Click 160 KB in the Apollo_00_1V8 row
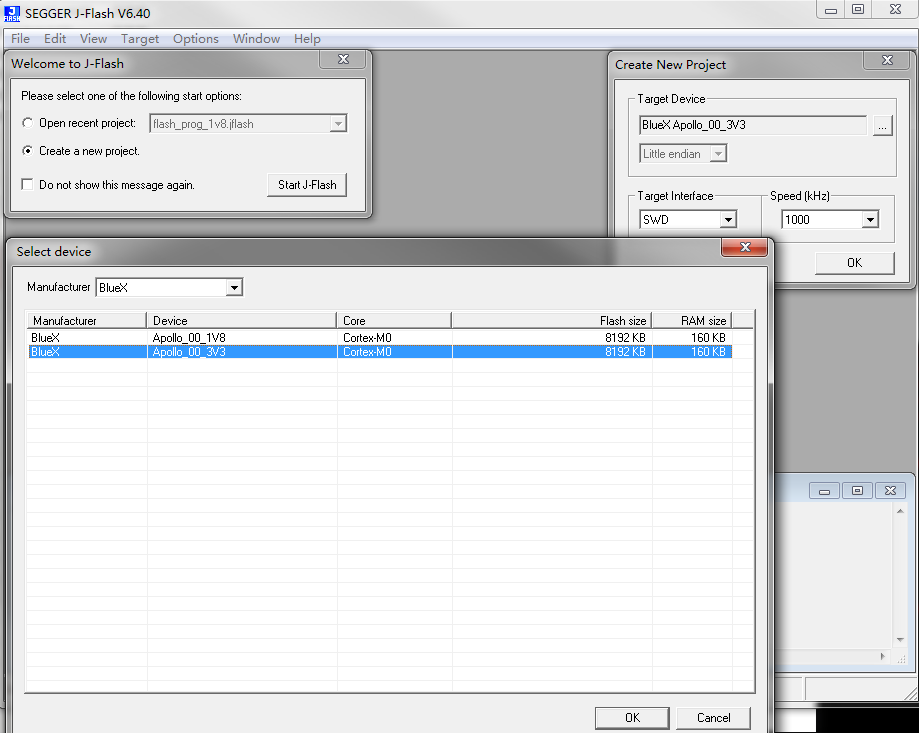Viewport: 919px width, 733px height. point(708,337)
